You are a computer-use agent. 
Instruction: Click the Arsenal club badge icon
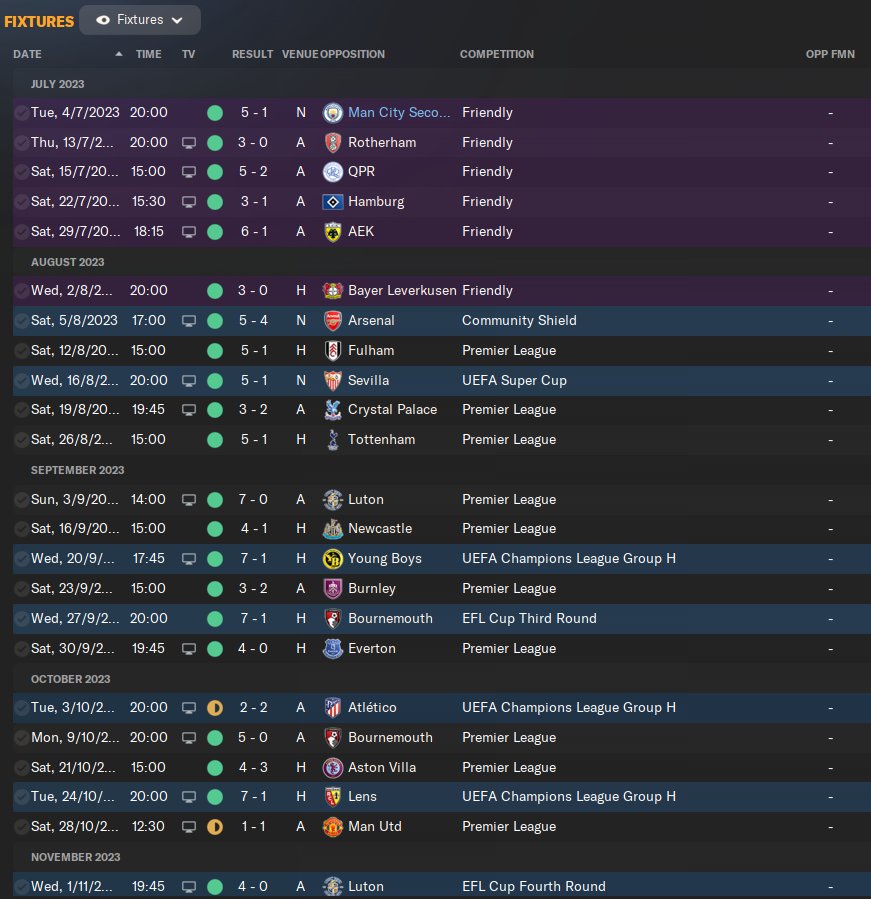click(333, 321)
